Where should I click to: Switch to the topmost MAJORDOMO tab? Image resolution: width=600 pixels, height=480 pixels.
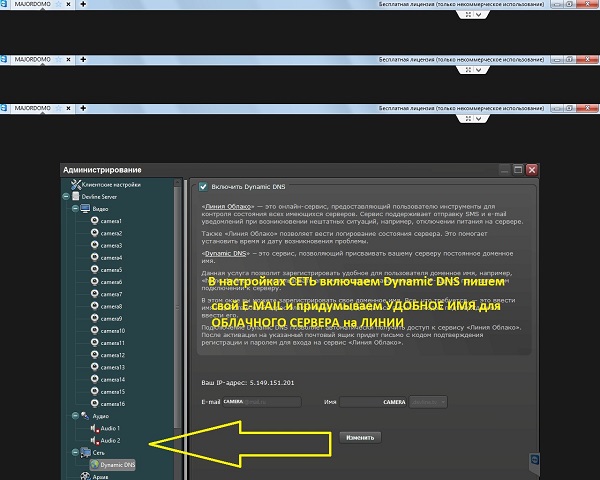[x=34, y=5]
